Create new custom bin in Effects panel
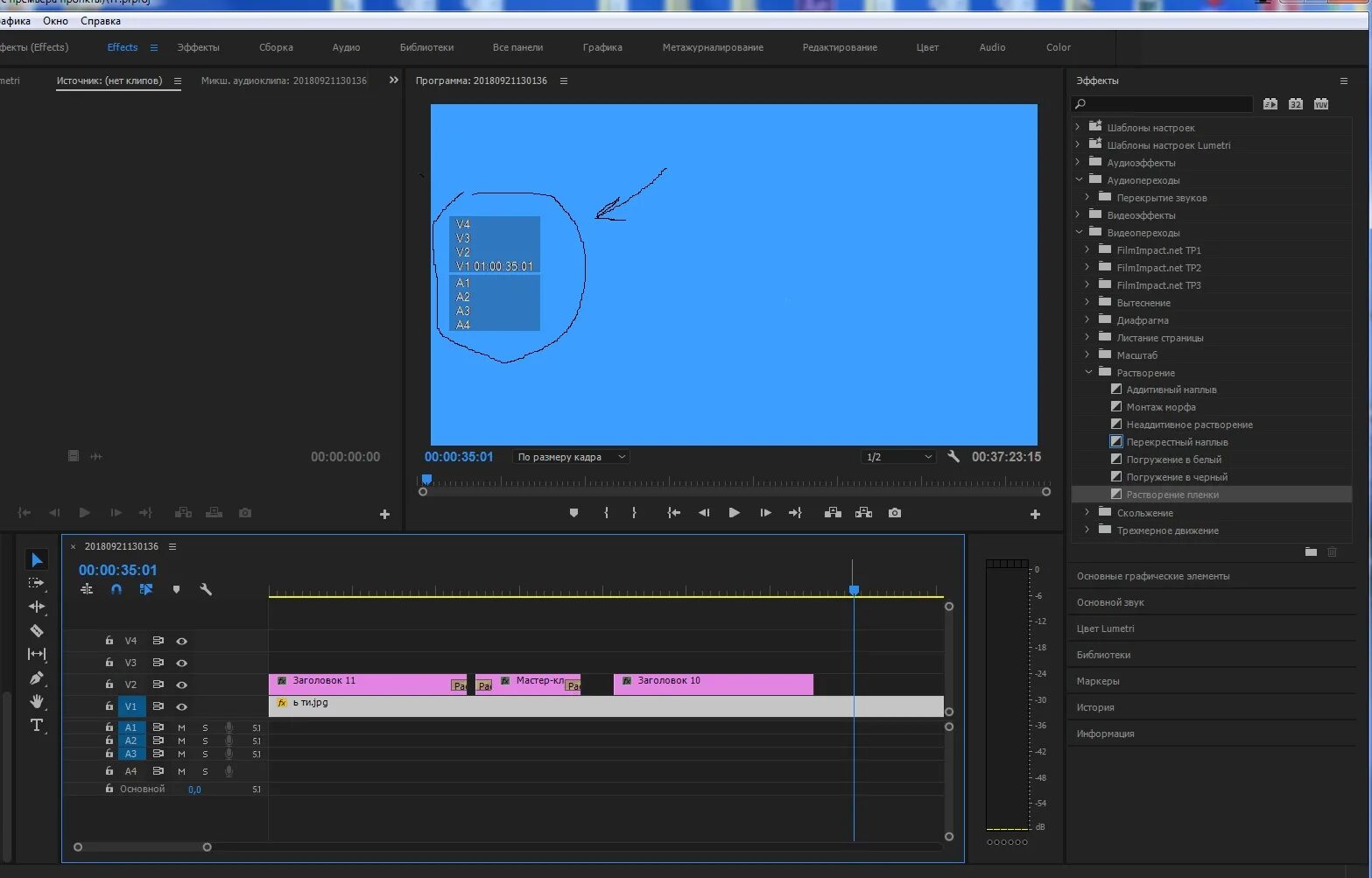 point(1311,551)
